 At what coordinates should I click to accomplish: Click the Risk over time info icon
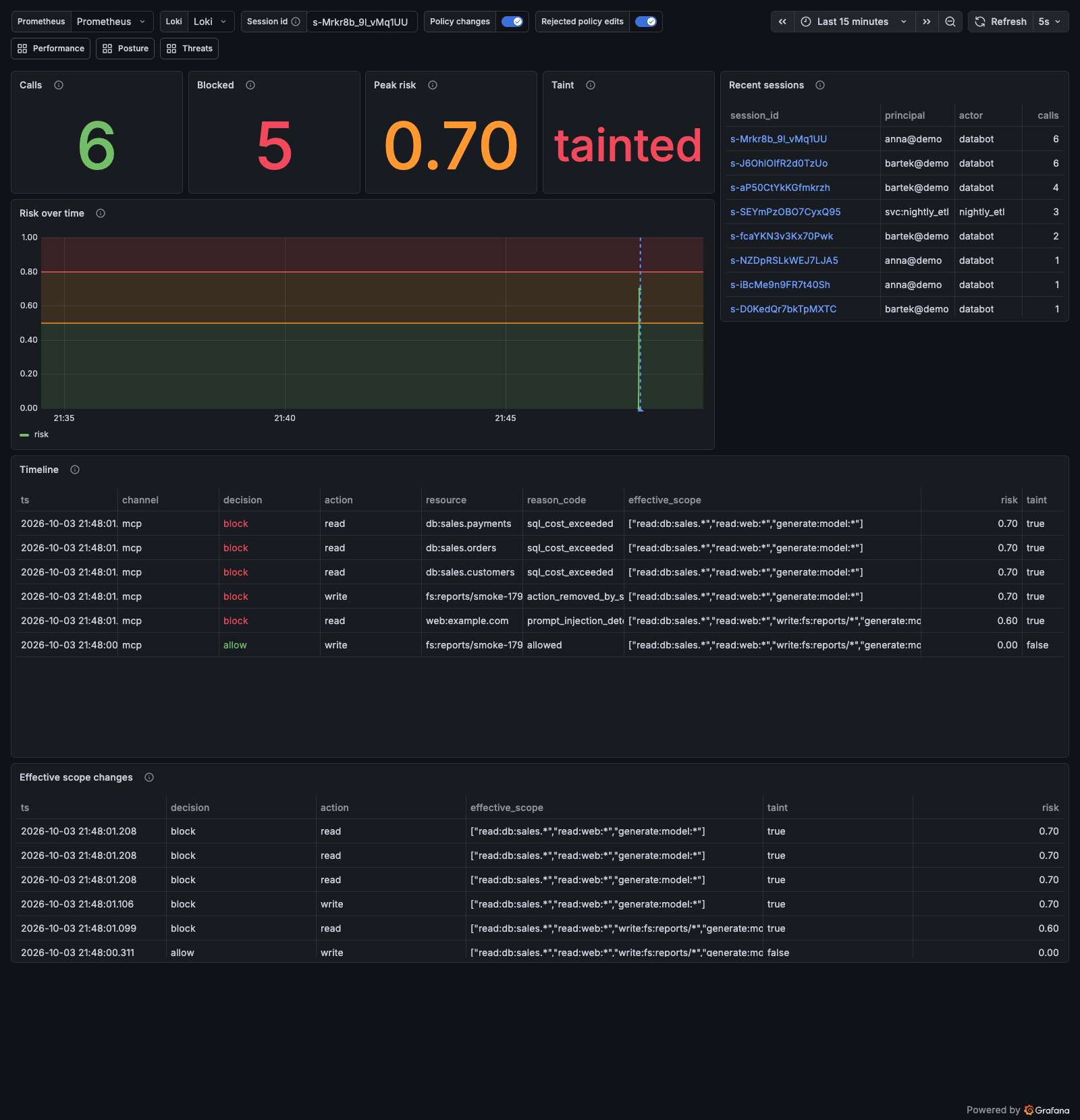point(101,213)
